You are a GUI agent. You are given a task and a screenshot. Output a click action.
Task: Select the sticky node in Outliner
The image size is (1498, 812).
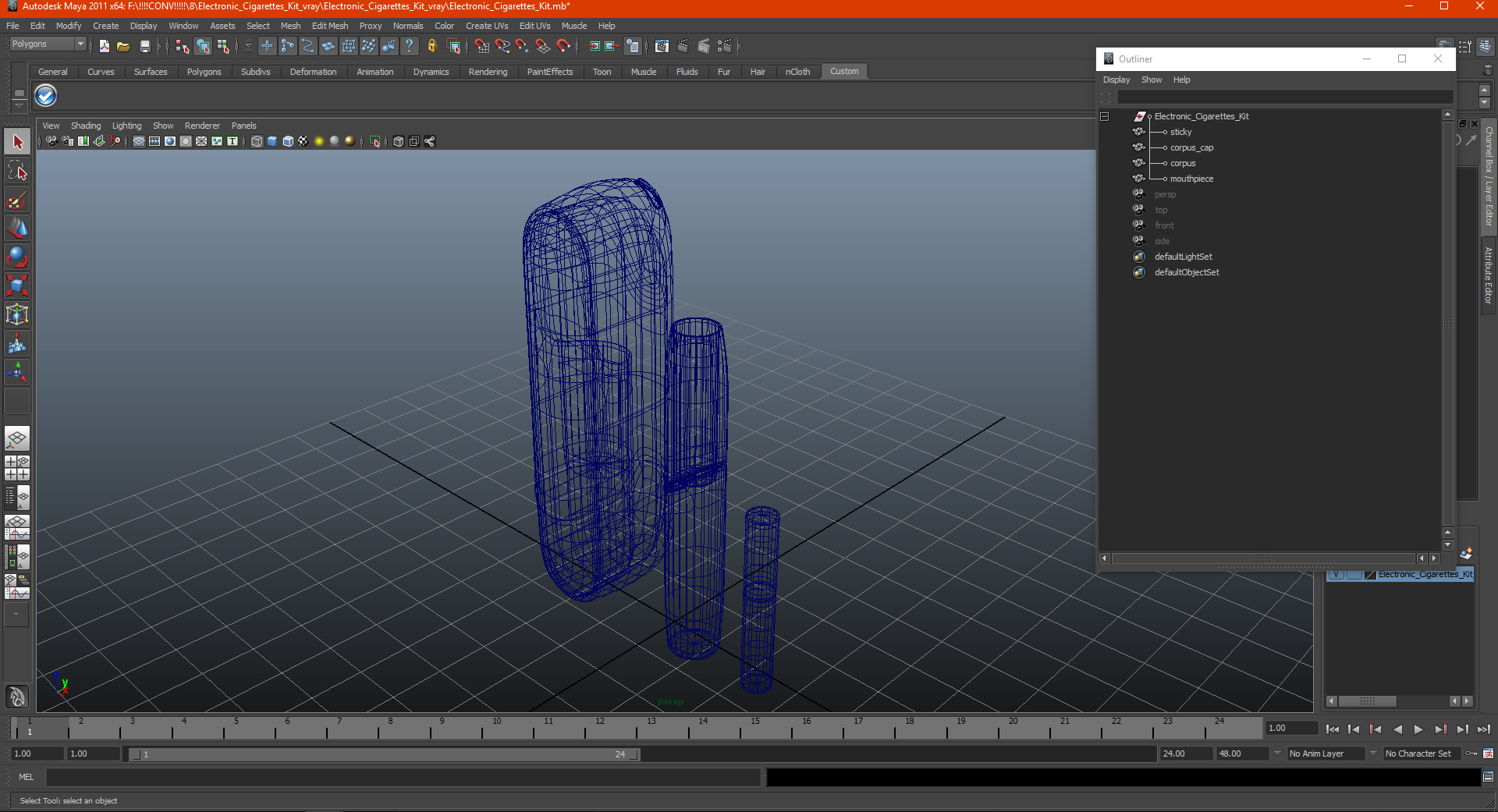pyautogui.click(x=1180, y=132)
